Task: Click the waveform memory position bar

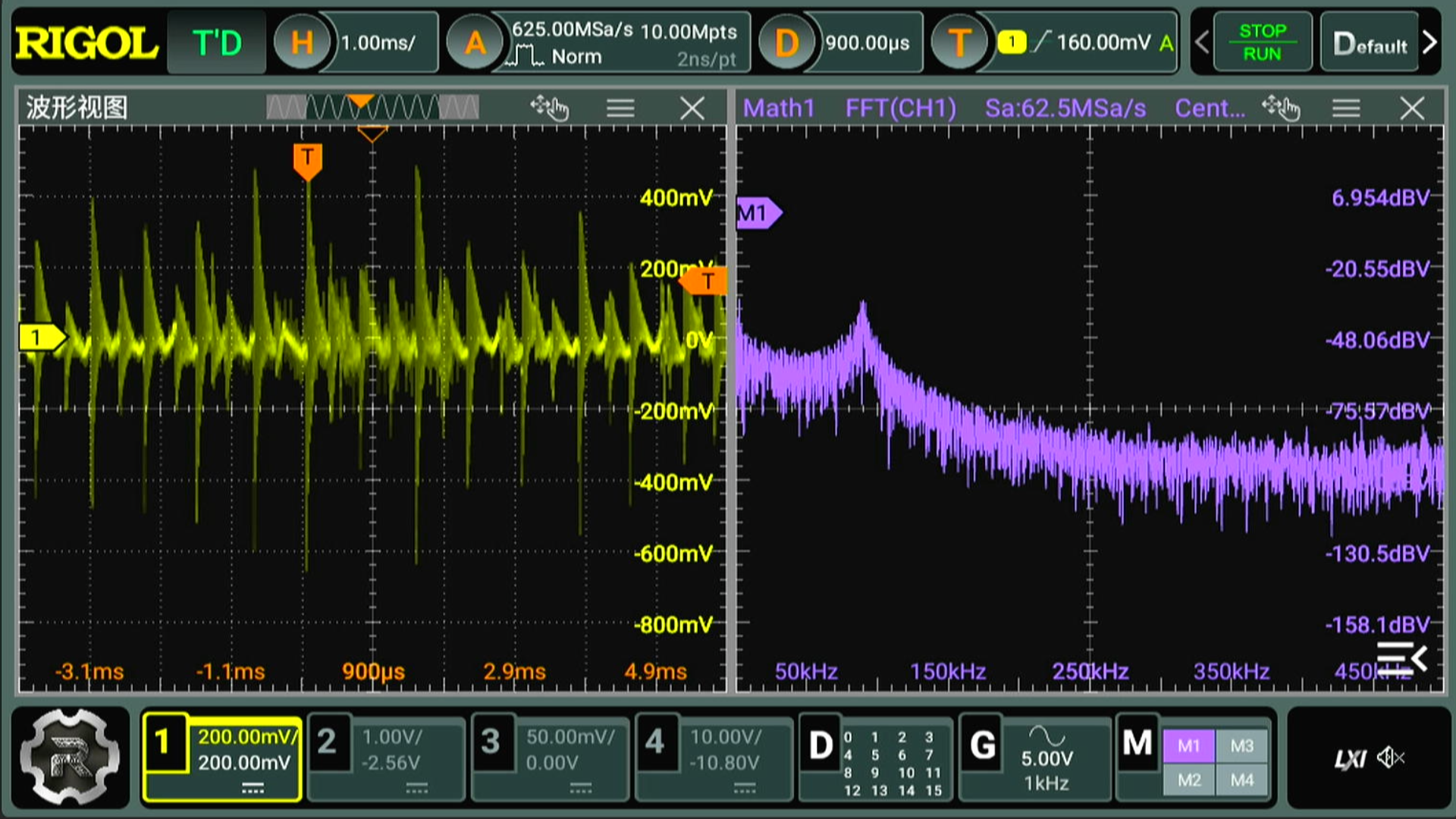Action: [372, 107]
